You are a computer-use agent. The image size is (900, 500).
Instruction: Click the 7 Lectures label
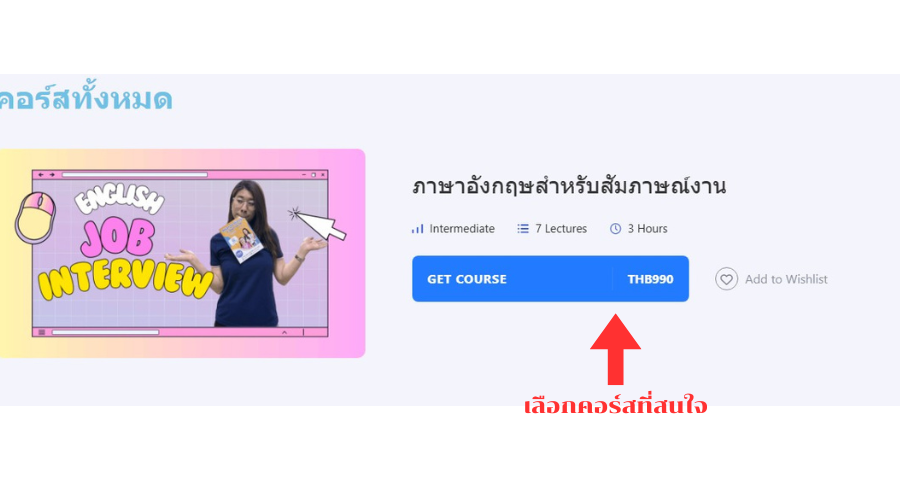(561, 229)
